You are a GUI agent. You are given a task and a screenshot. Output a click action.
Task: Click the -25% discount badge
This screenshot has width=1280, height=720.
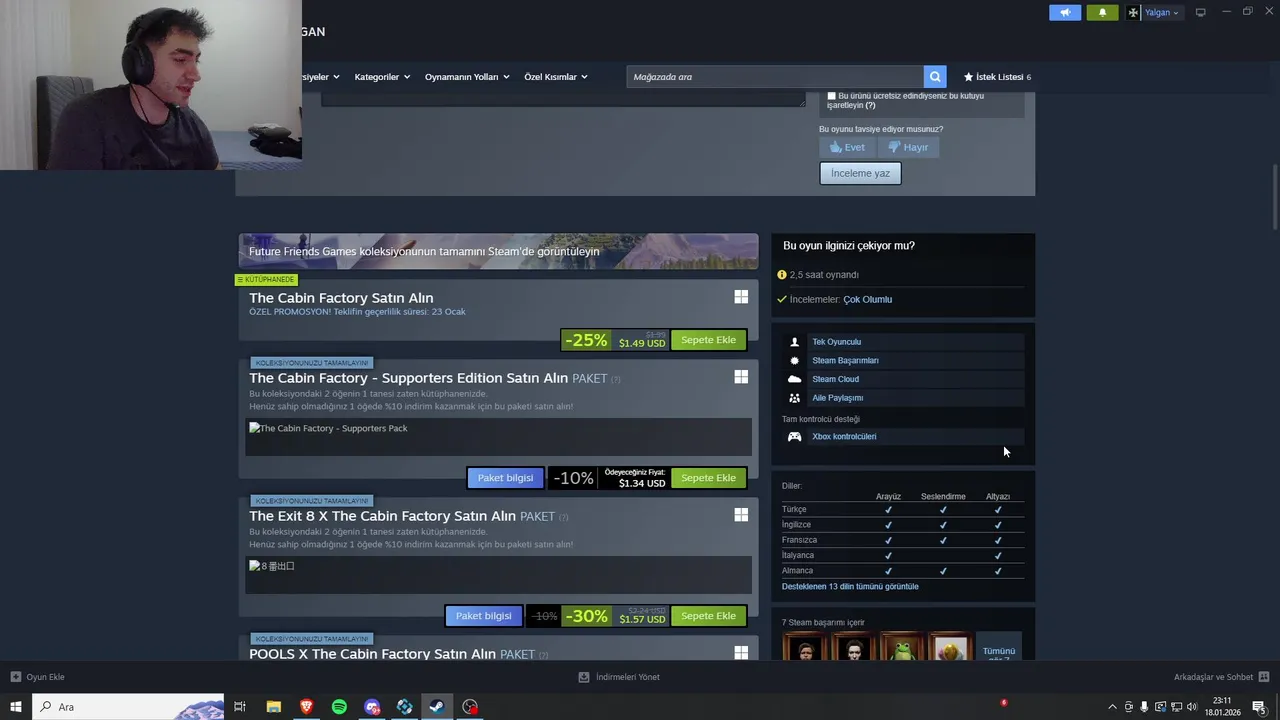586,340
